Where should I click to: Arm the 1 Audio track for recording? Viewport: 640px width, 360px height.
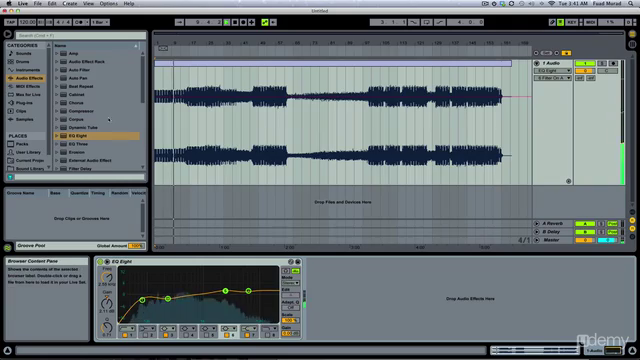pyautogui.click(x=613, y=63)
